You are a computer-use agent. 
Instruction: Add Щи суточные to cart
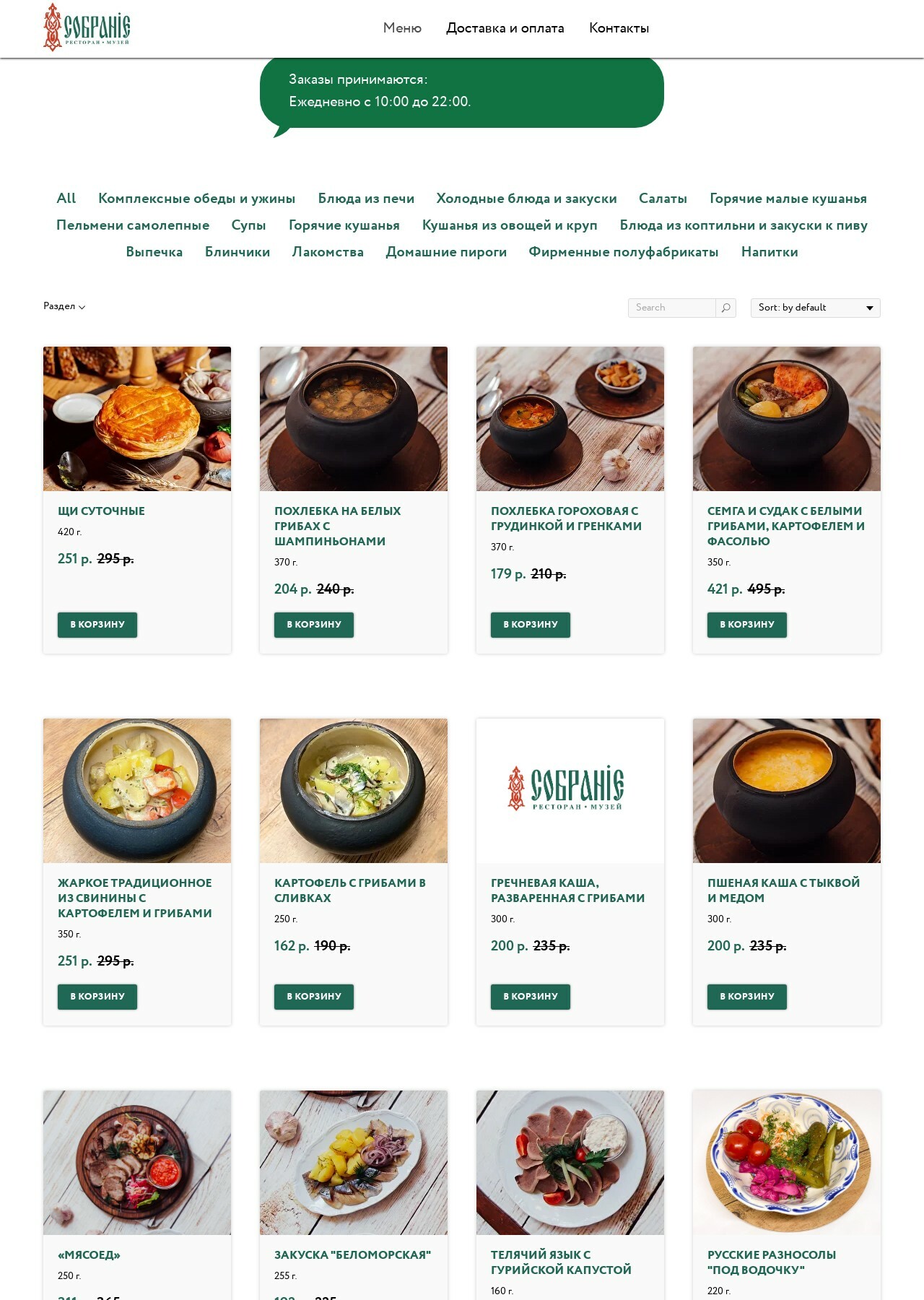(97, 625)
